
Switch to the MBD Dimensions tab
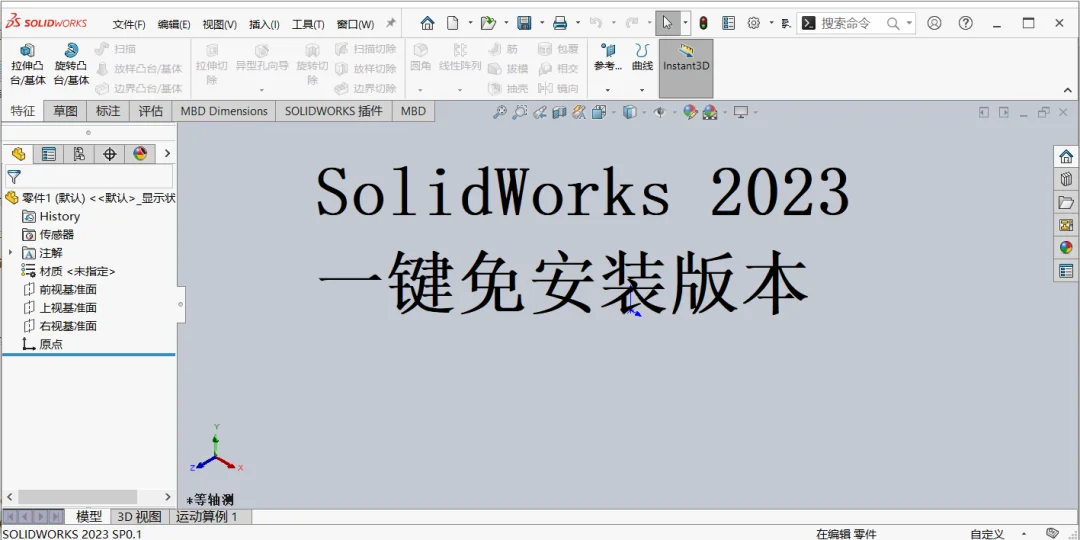[224, 111]
